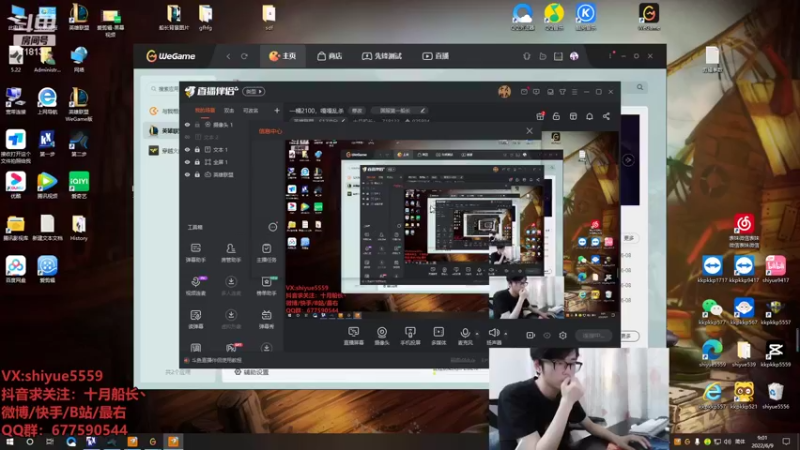Open the notification bell icon
The image size is (800, 450).
[x=589, y=116]
